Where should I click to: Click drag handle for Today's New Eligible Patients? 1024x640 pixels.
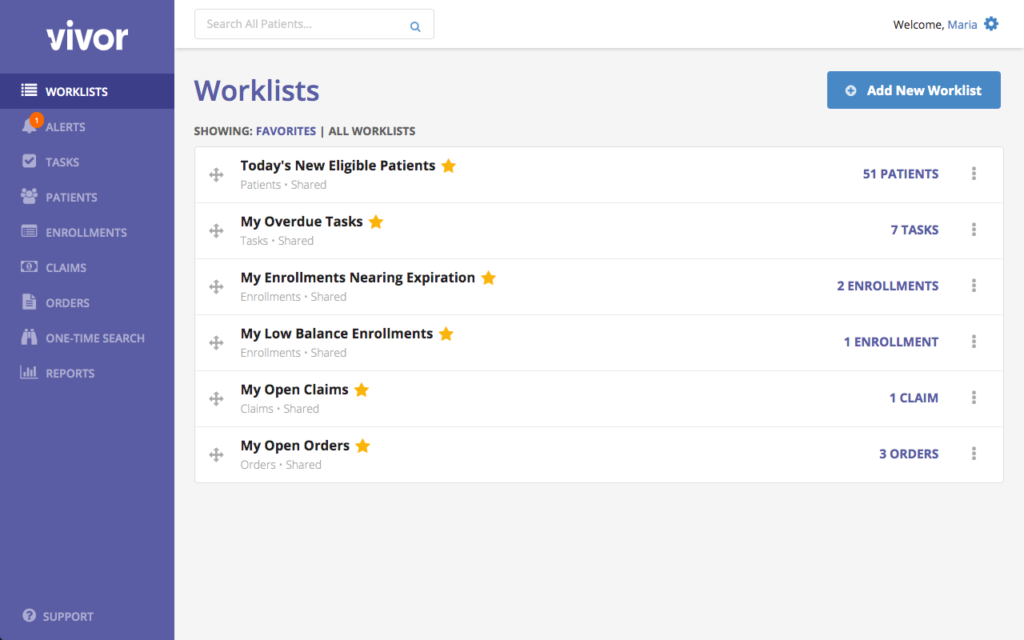click(216, 174)
